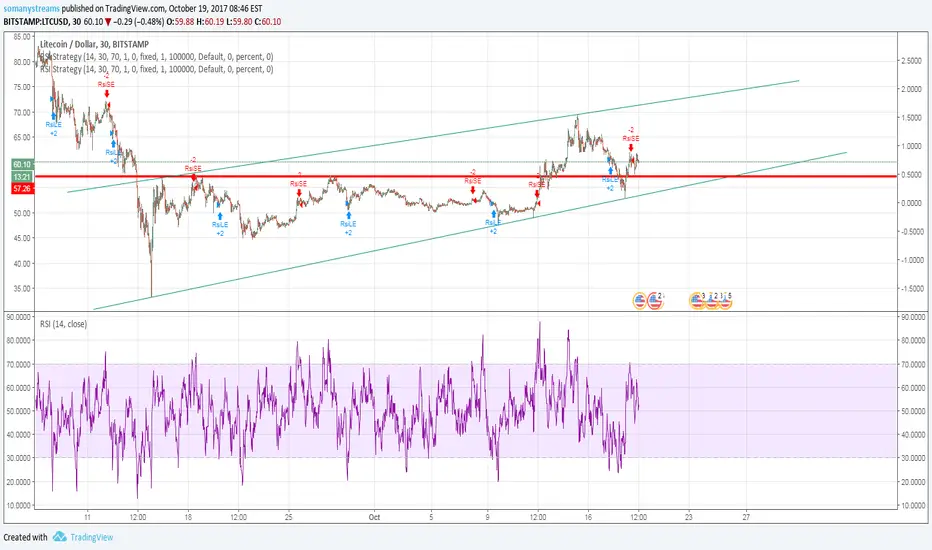Click the red down-triangle next to 60.10 in header
The width and height of the screenshot is (932, 550).
[108, 21]
